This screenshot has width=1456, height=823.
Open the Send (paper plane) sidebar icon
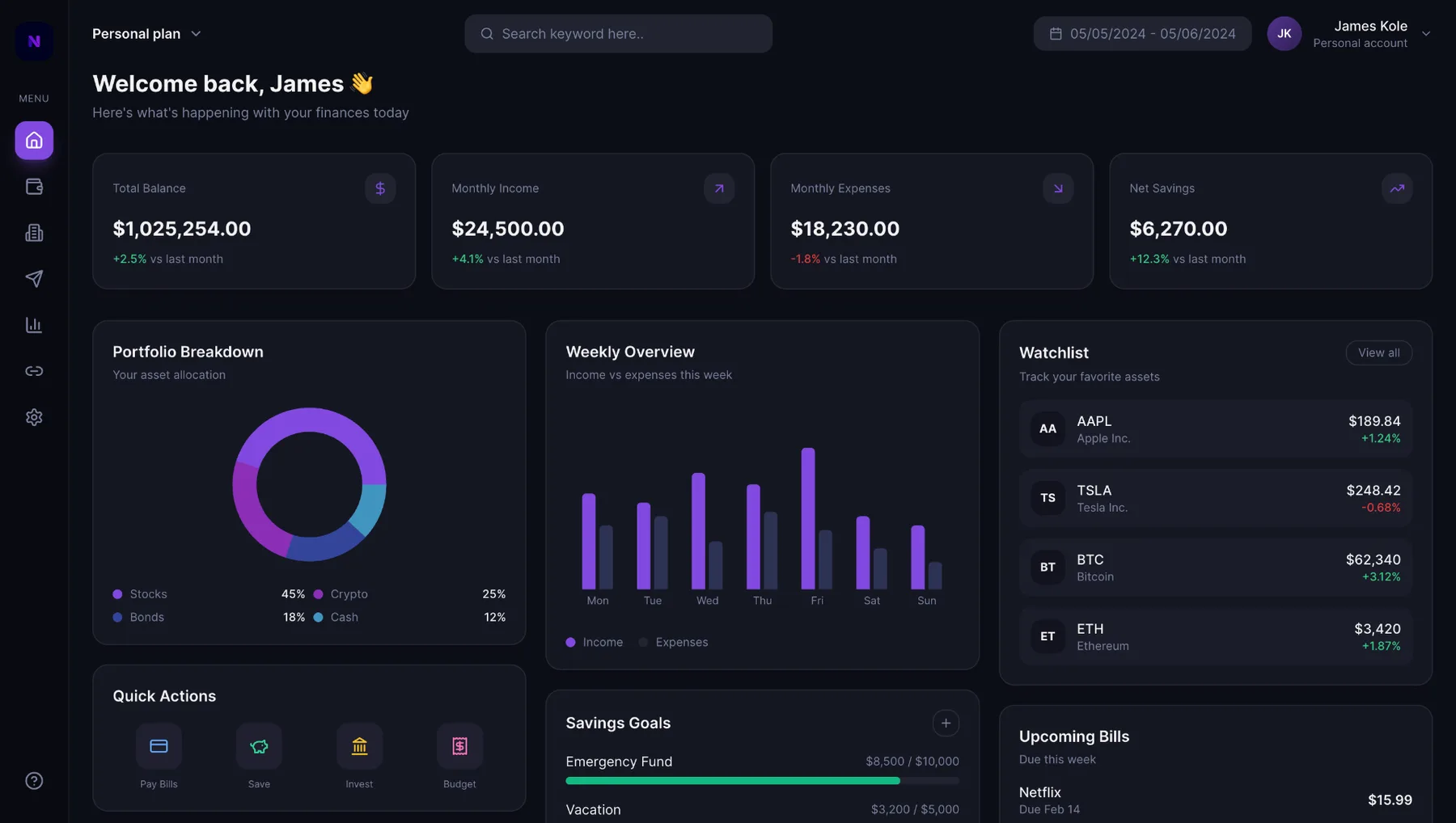point(34,279)
